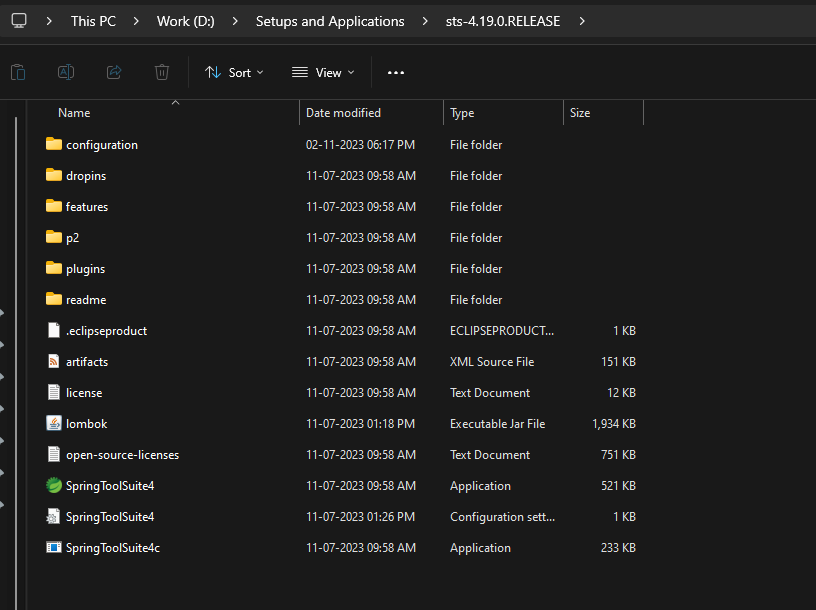Select the plugins folder

click(x=85, y=269)
